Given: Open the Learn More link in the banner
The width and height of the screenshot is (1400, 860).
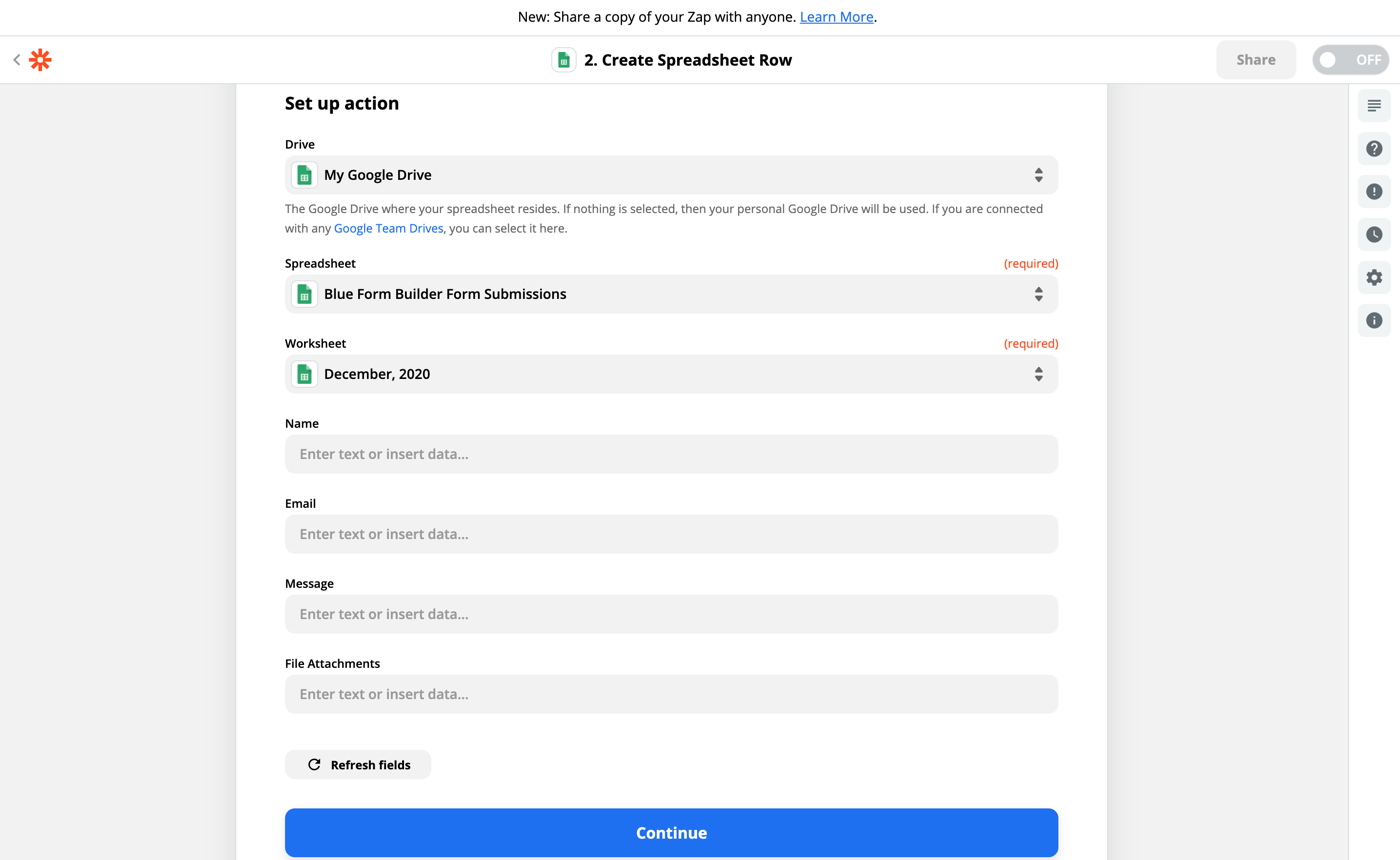Looking at the screenshot, I should [836, 16].
